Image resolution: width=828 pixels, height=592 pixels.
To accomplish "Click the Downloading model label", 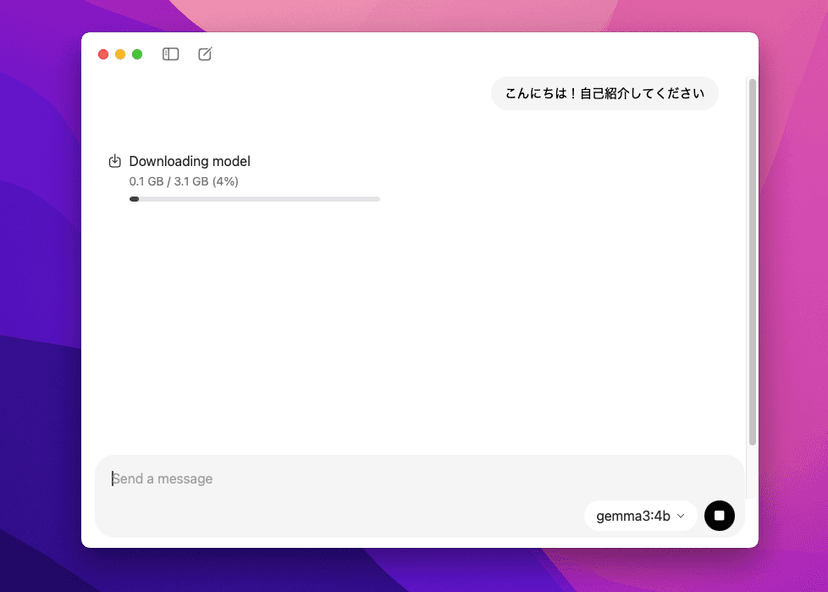I will click(x=189, y=161).
